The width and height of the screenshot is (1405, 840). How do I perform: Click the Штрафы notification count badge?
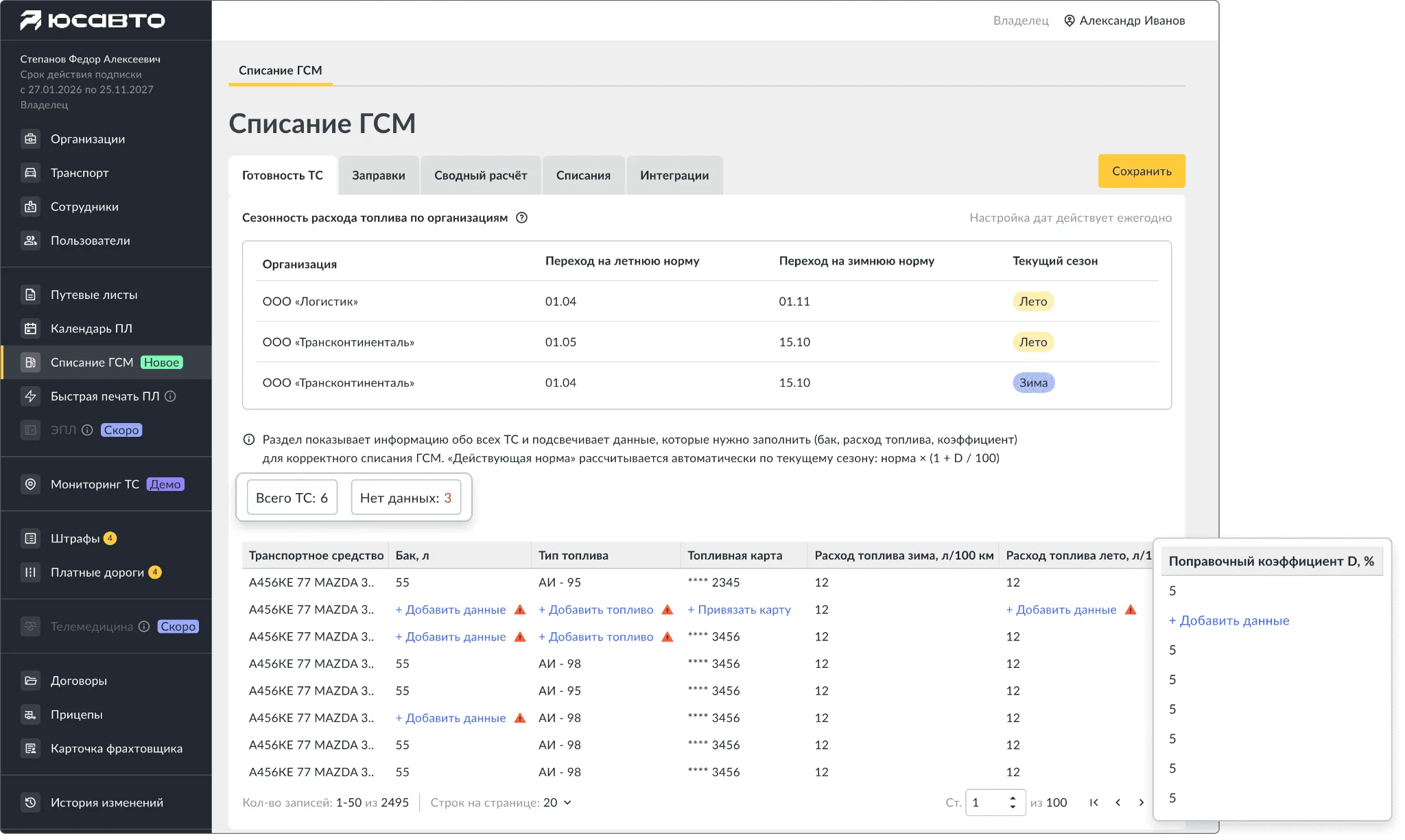tap(110, 538)
